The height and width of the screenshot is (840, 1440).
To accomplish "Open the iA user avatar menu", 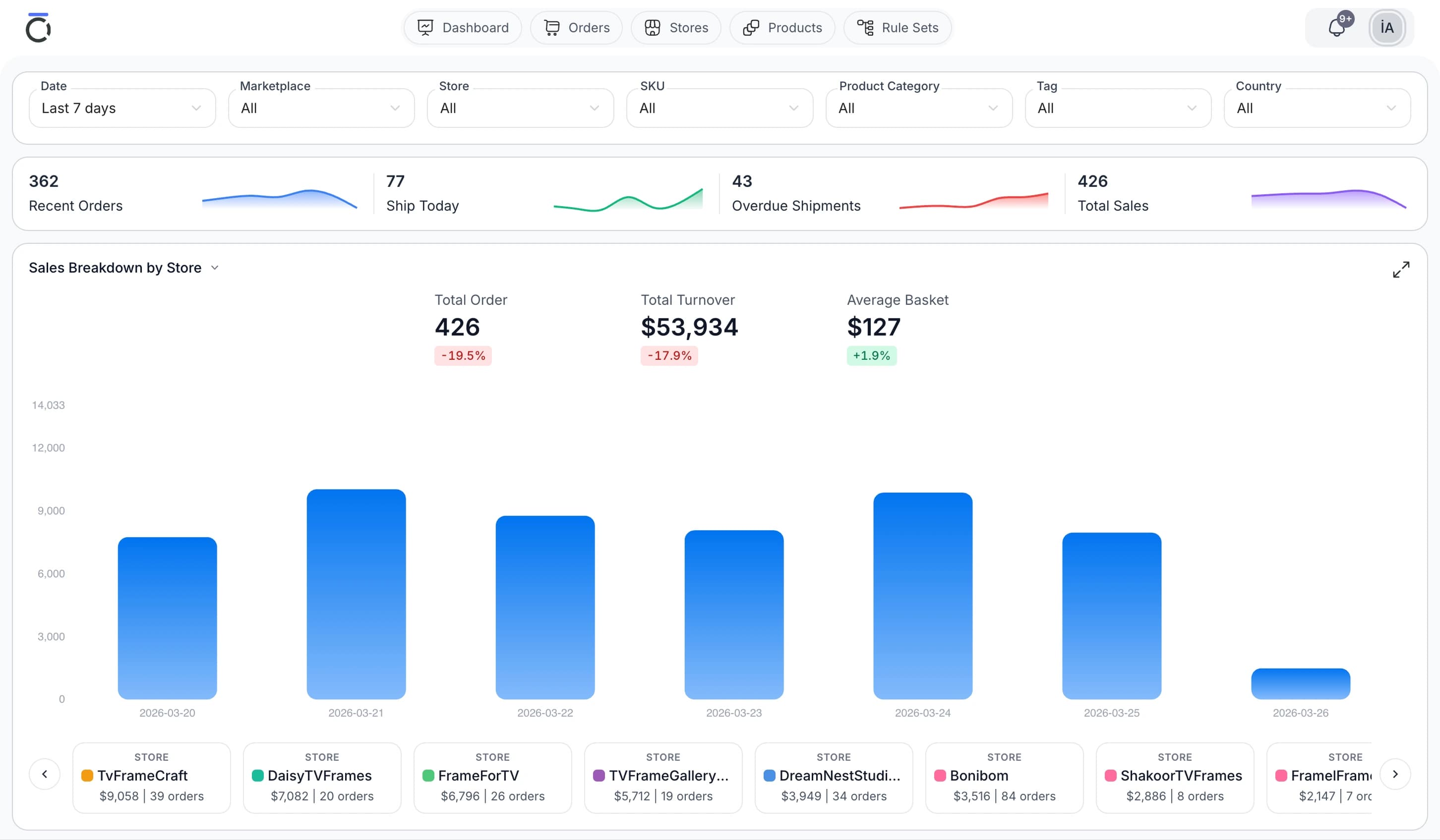I will [1387, 27].
